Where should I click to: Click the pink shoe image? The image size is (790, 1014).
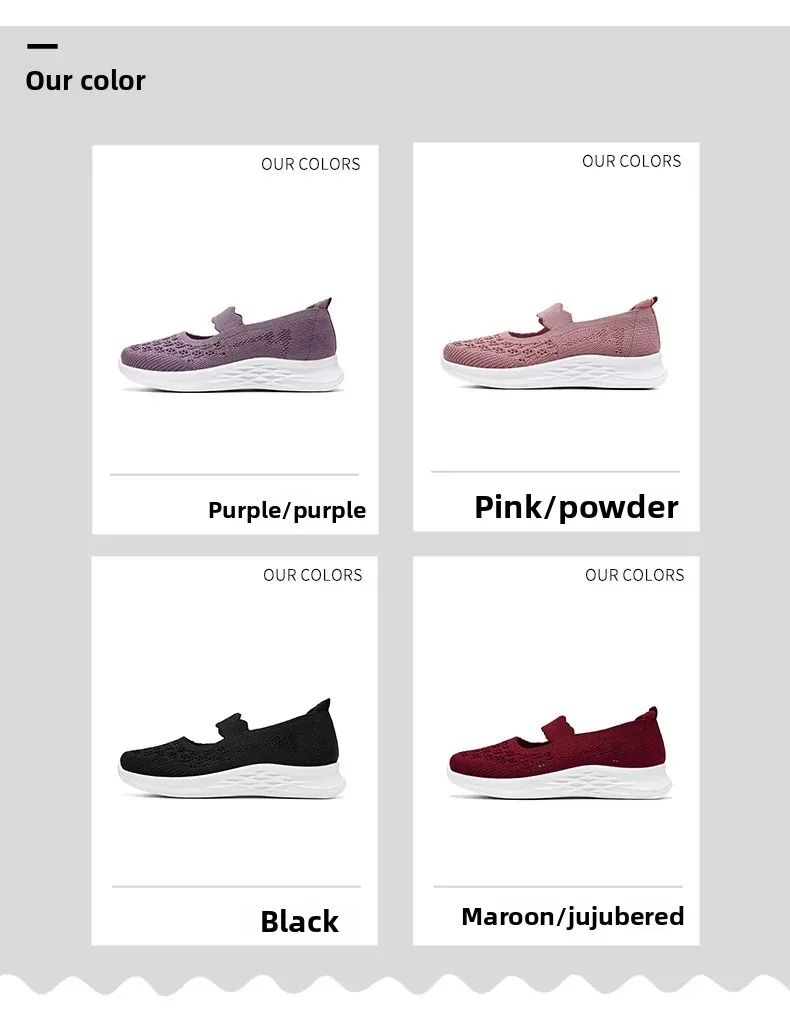tap(553, 342)
